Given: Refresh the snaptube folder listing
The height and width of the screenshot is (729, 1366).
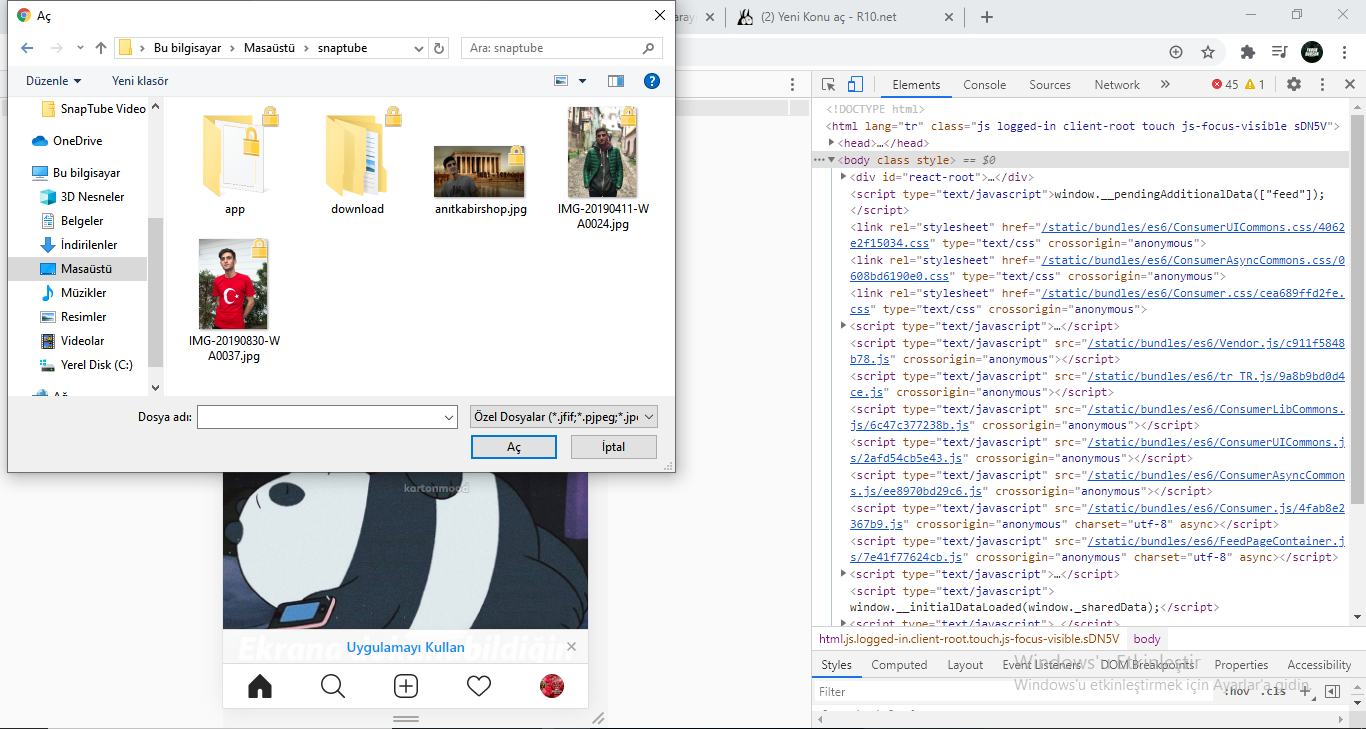Looking at the screenshot, I should tap(440, 48).
